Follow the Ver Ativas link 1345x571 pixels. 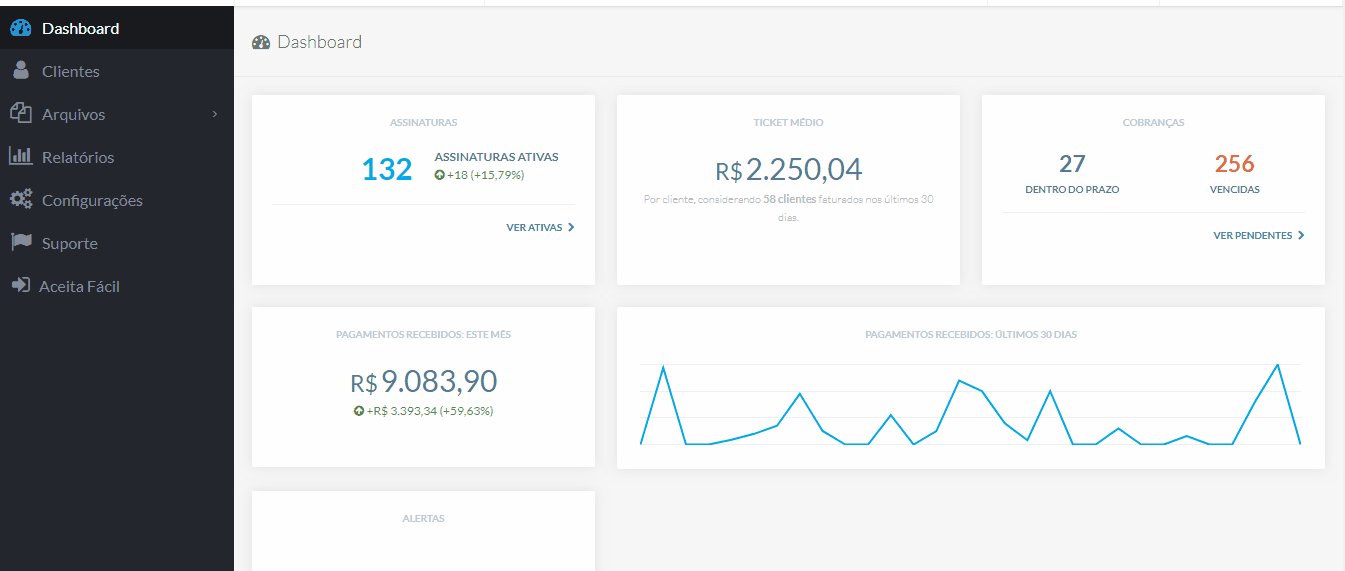tap(534, 228)
